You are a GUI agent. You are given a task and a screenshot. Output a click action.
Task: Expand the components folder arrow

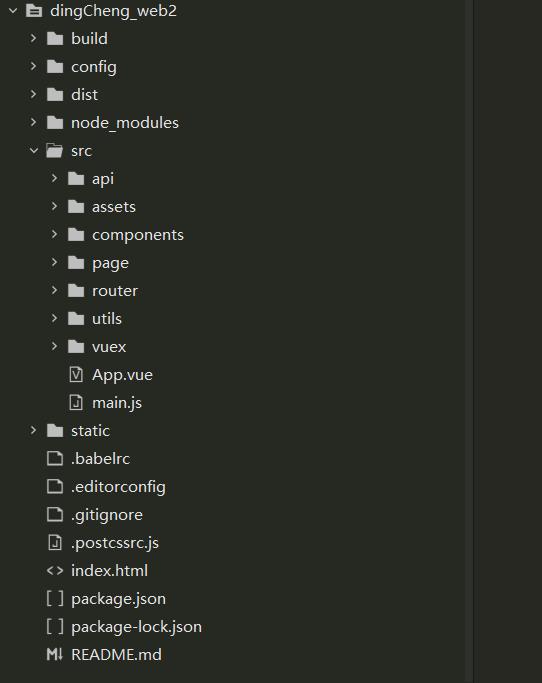(x=54, y=234)
